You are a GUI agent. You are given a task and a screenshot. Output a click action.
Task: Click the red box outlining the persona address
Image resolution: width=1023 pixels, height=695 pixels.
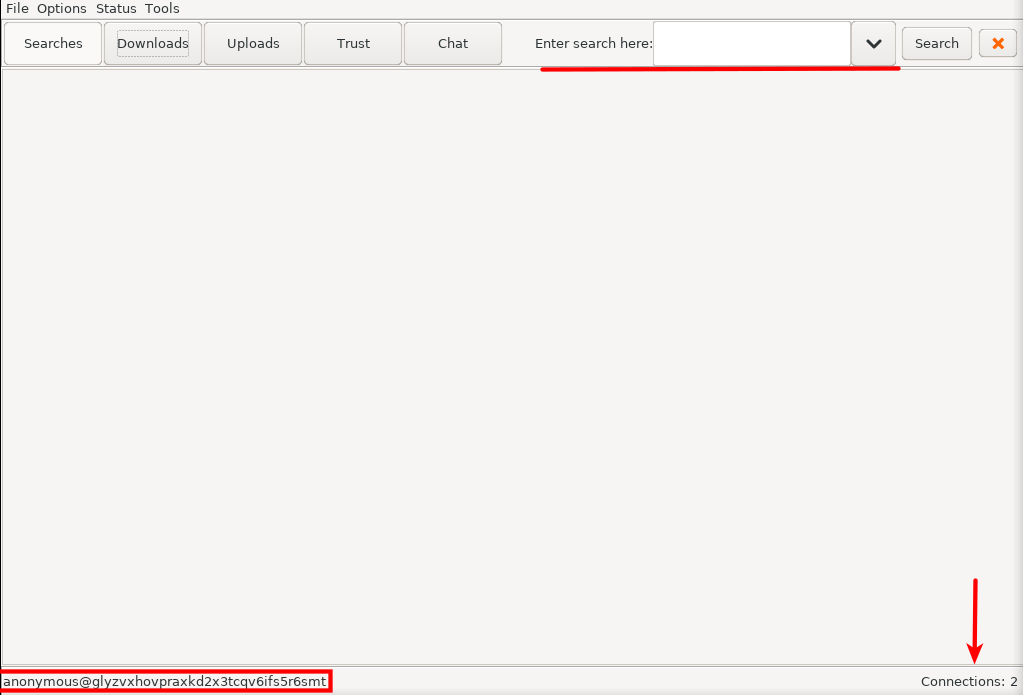(330, 681)
